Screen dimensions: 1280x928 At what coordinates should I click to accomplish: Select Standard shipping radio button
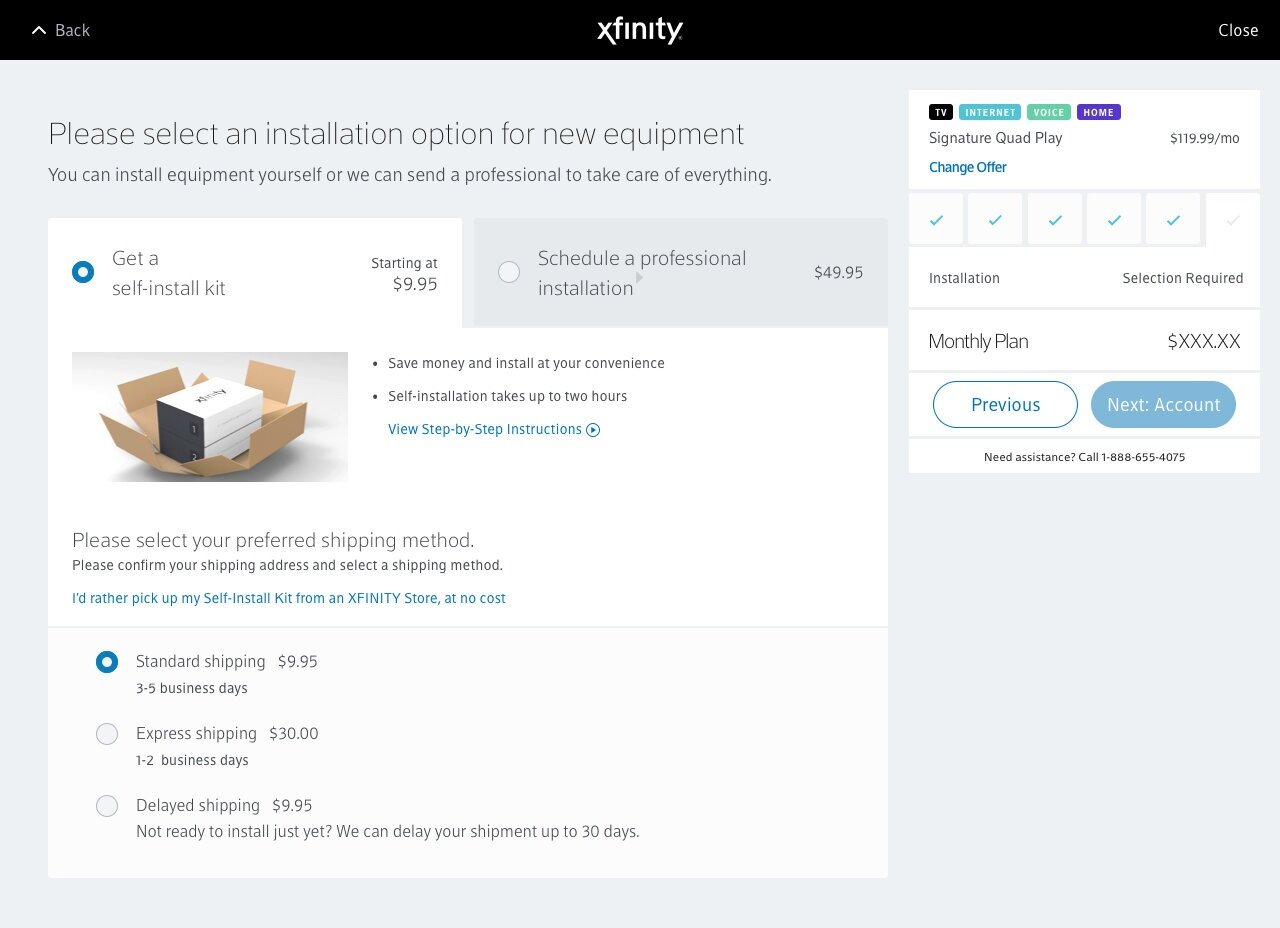107,662
